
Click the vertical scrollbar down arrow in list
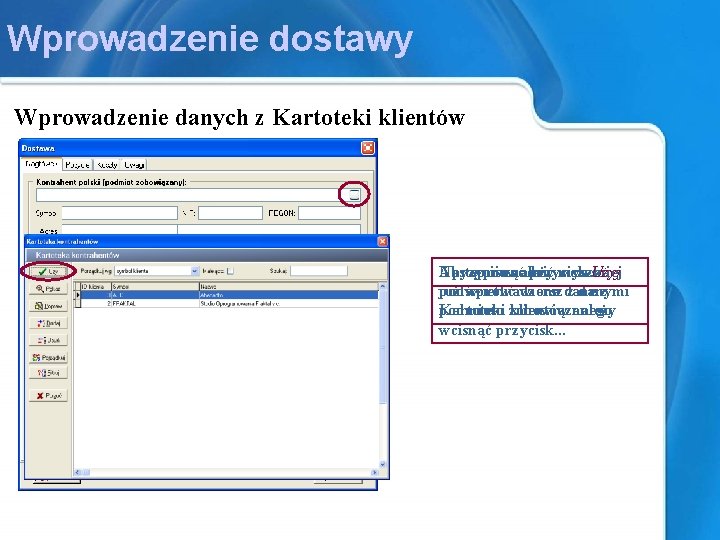382,464
